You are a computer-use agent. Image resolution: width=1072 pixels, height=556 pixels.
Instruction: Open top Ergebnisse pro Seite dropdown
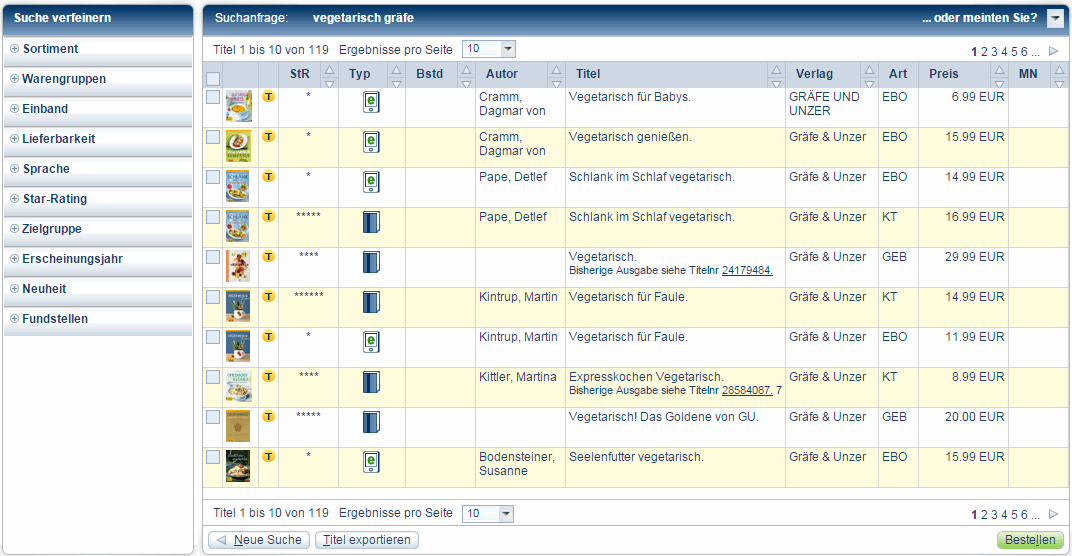pos(507,49)
